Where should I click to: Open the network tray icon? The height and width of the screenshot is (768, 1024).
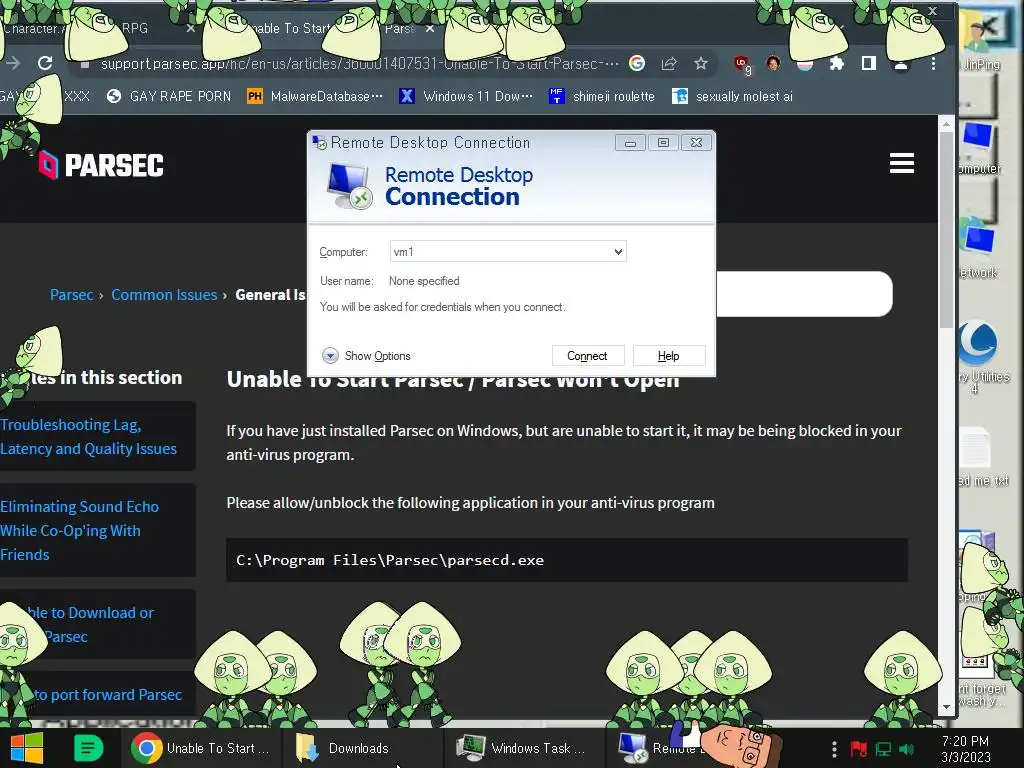click(883, 748)
